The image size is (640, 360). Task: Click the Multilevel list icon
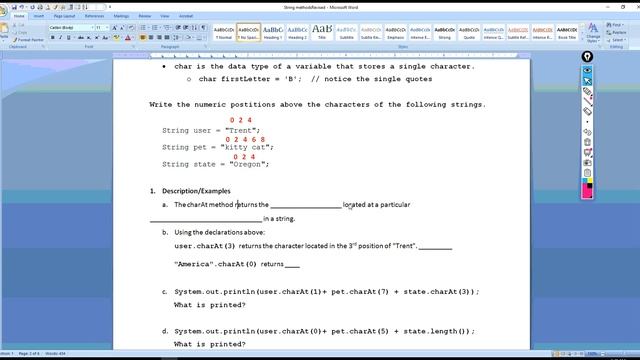[x=167, y=27]
